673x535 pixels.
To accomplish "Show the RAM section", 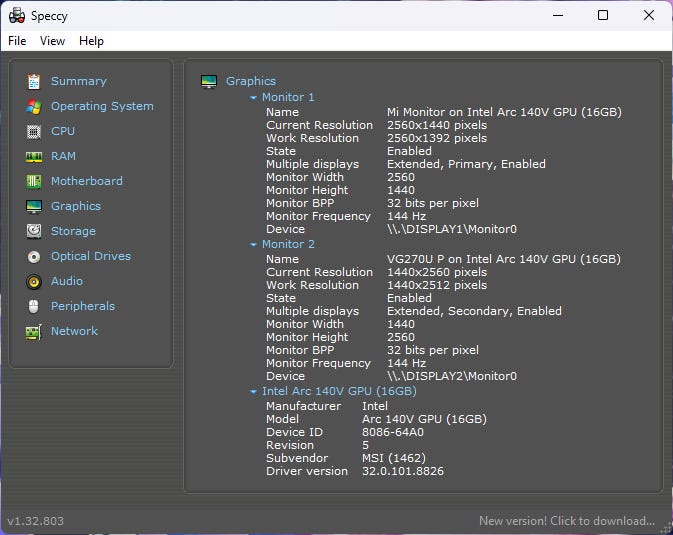I will pos(63,156).
